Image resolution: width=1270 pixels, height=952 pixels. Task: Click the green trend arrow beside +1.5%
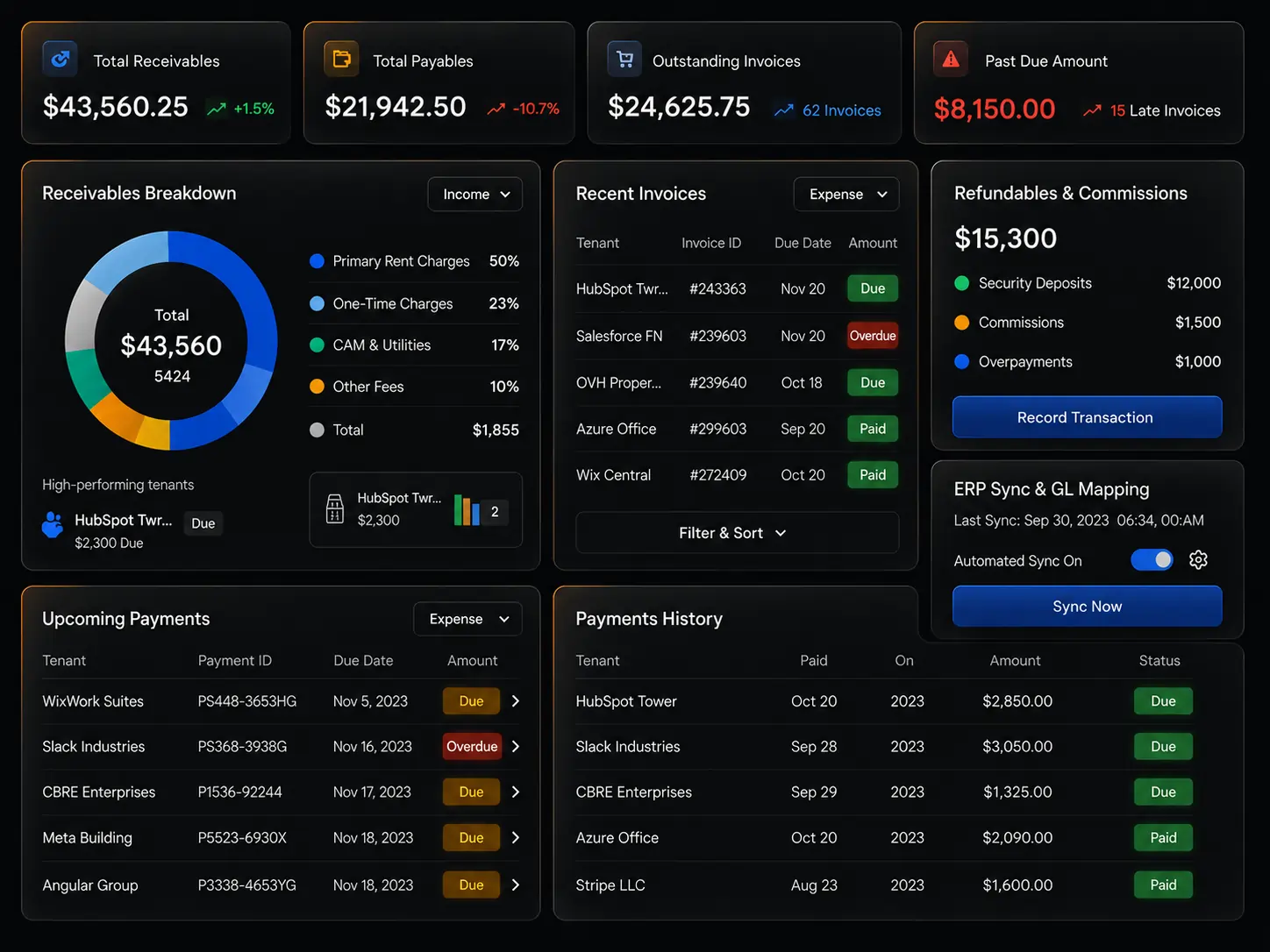[x=216, y=110]
